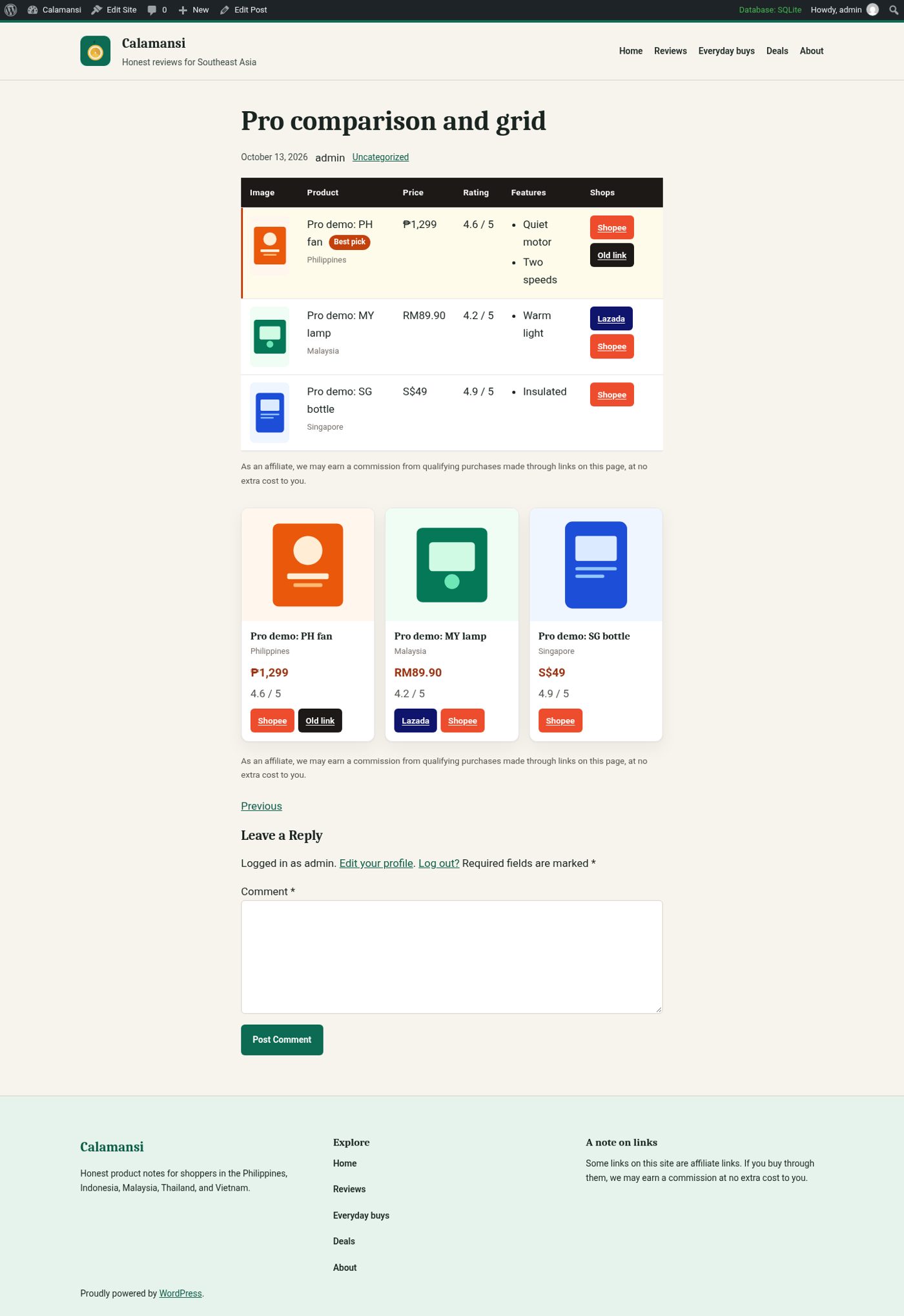Click Shopee button on SG bottle card
Image resolution: width=904 pixels, height=1316 pixels.
560,720
